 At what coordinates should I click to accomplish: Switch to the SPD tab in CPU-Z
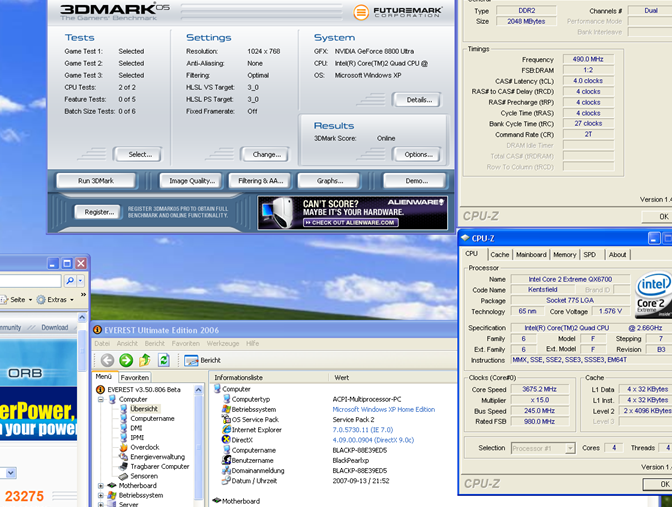click(x=590, y=255)
